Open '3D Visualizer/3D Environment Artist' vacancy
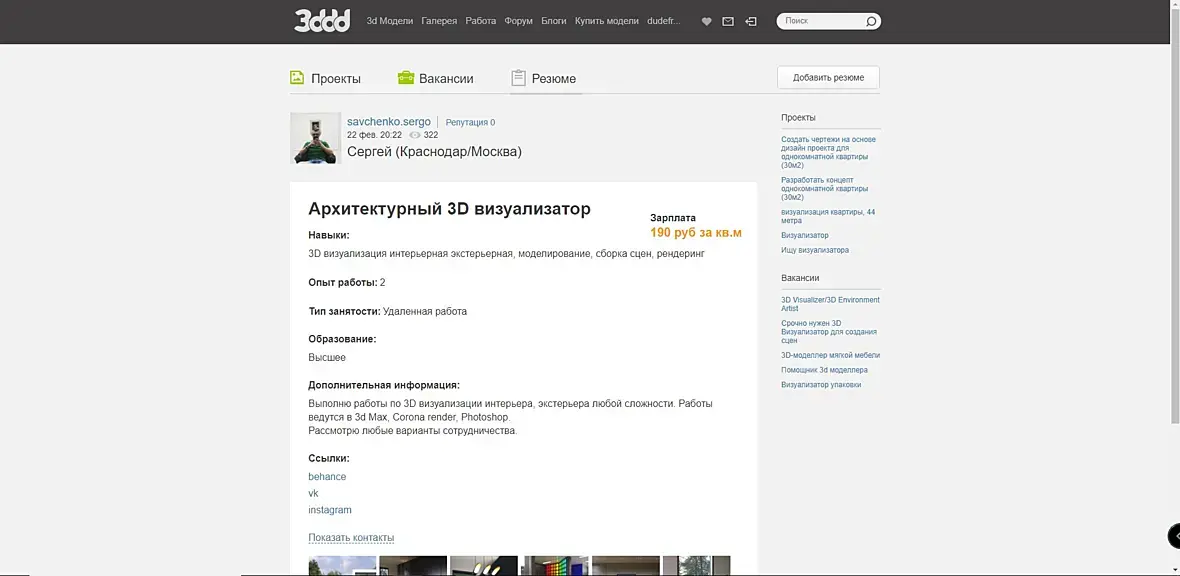Image resolution: width=1180 pixels, height=576 pixels. pos(830,304)
